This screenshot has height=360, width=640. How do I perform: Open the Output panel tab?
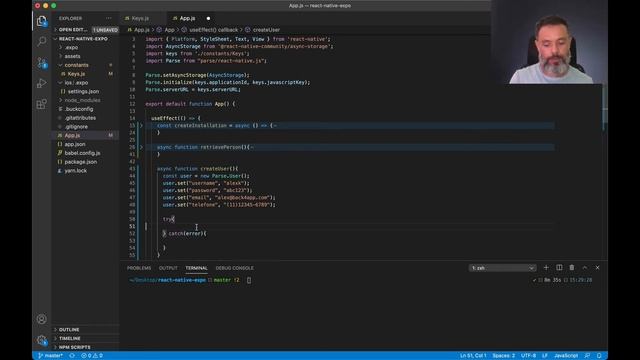point(168,268)
